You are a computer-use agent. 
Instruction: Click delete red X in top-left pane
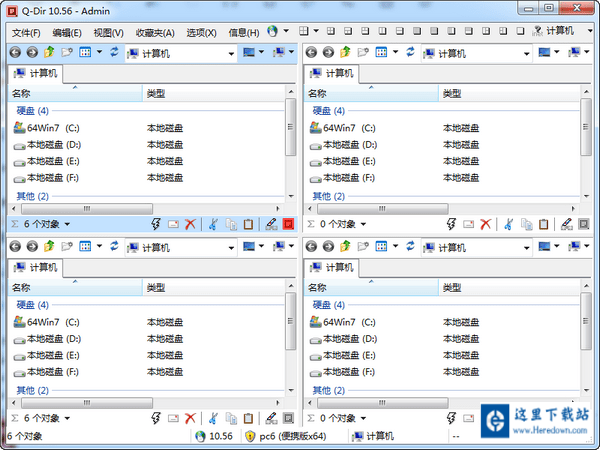coord(190,224)
